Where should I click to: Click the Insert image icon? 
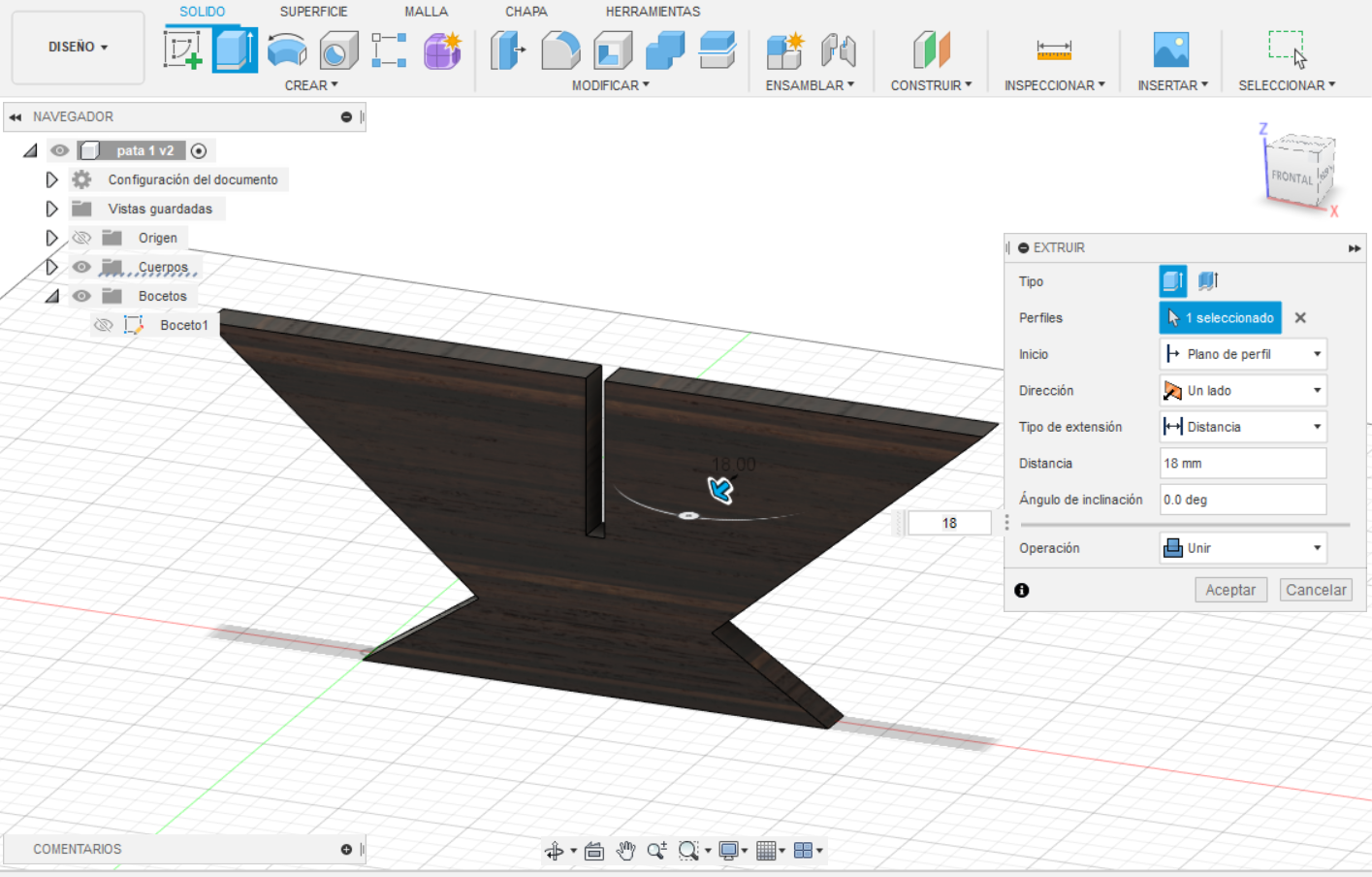click(1171, 49)
